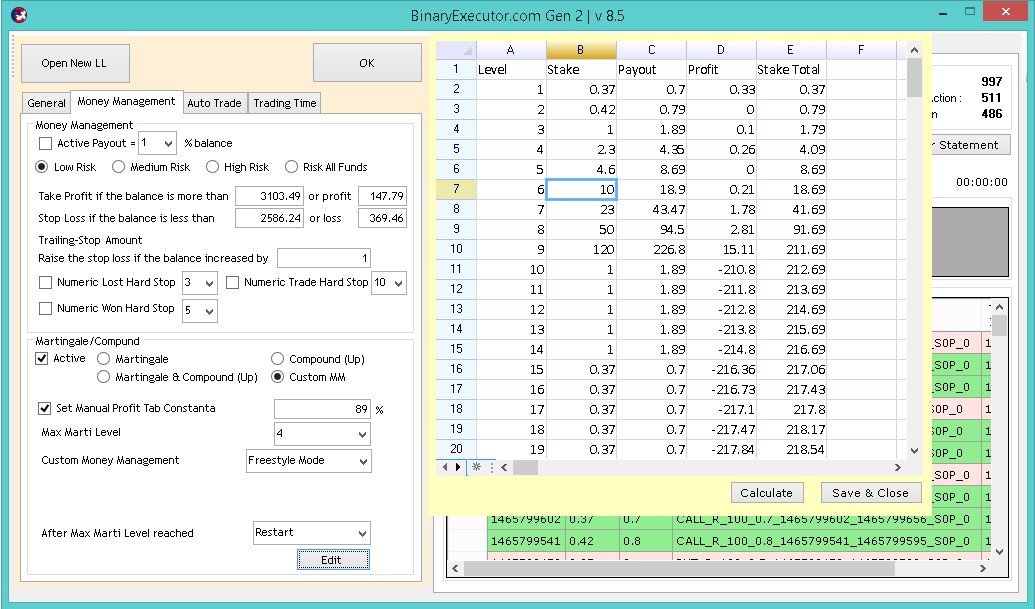
Task: Click spreadsheet vertical scrollbar down arrow
Action: [914, 451]
